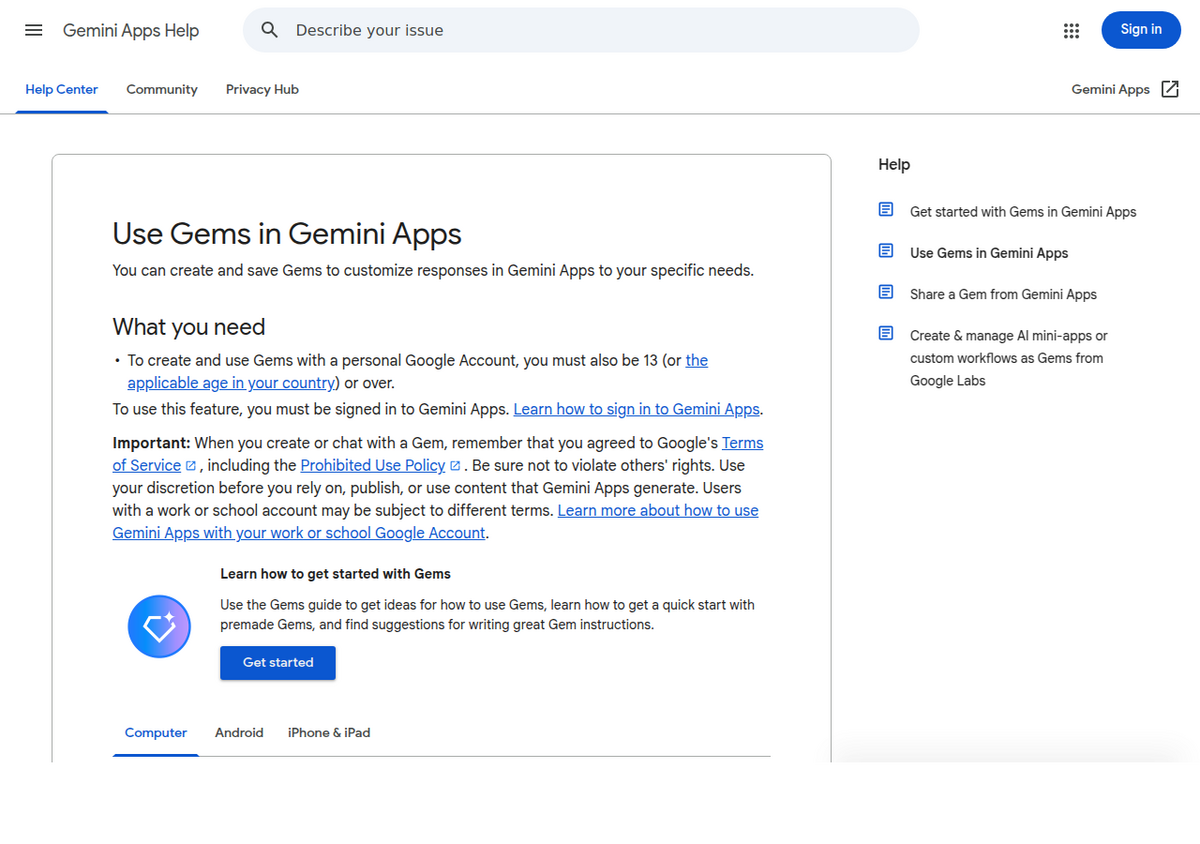Click article icon beside Share a Gem
Screen dimensions: 1200x844
(886, 292)
